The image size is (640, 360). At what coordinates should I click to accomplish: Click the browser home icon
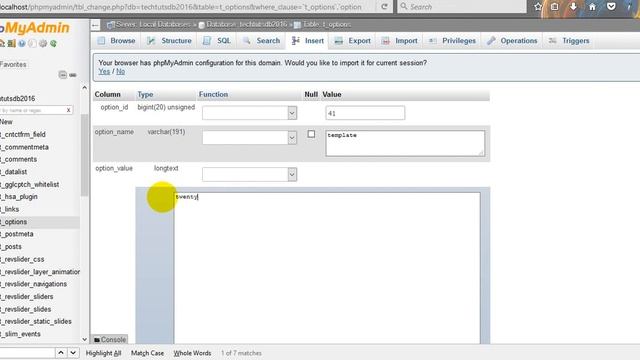pos(592,7)
